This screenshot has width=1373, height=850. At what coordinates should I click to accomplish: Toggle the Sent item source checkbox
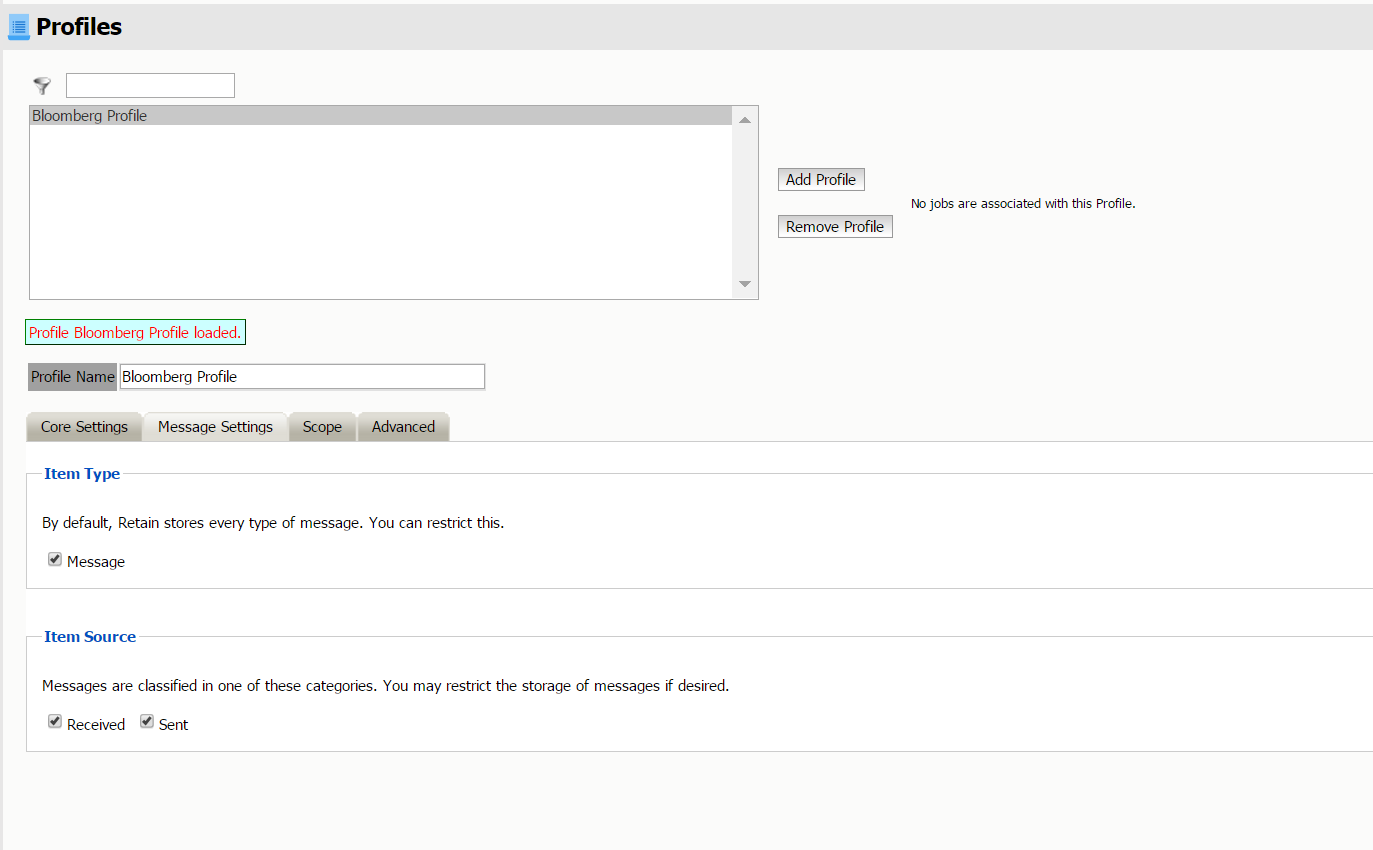(x=147, y=722)
